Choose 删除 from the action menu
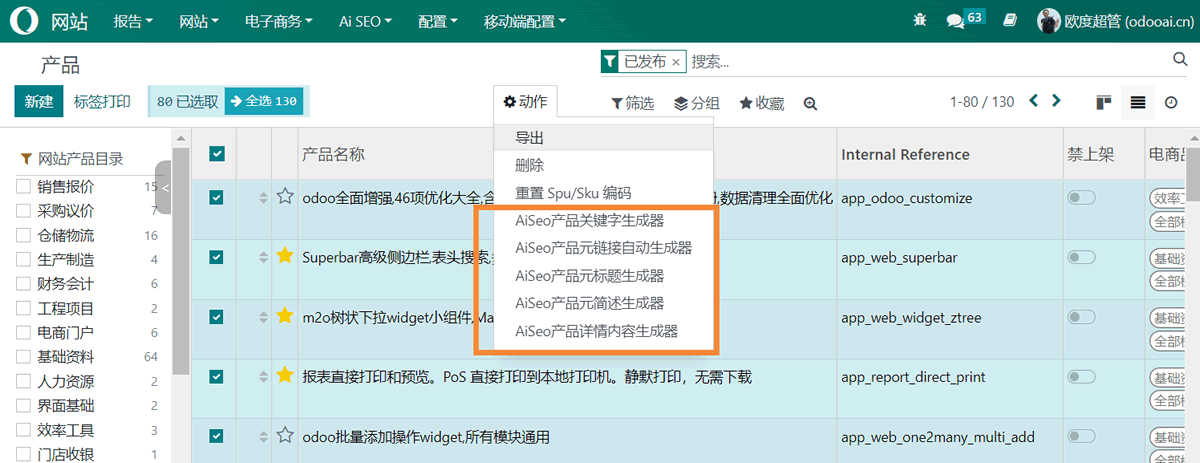The image size is (1200, 463). 603,165
